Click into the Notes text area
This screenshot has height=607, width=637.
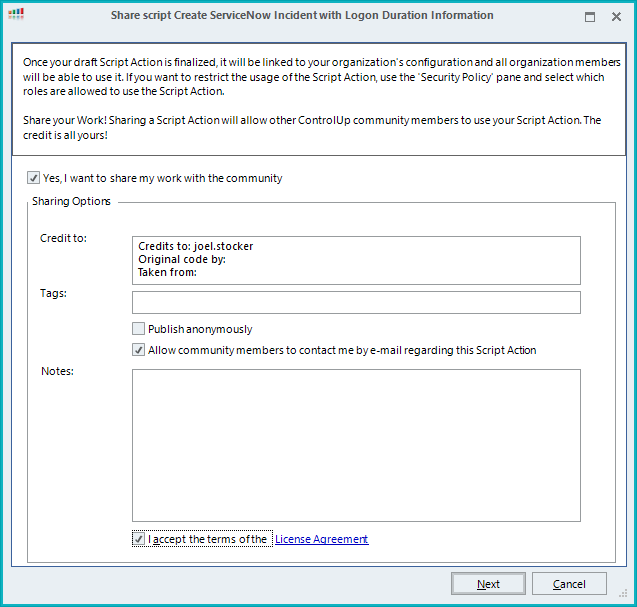pyautogui.click(x=356, y=445)
